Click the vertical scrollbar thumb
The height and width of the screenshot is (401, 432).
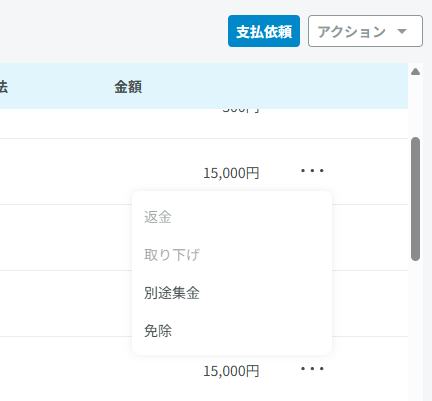pyautogui.click(x=415, y=199)
